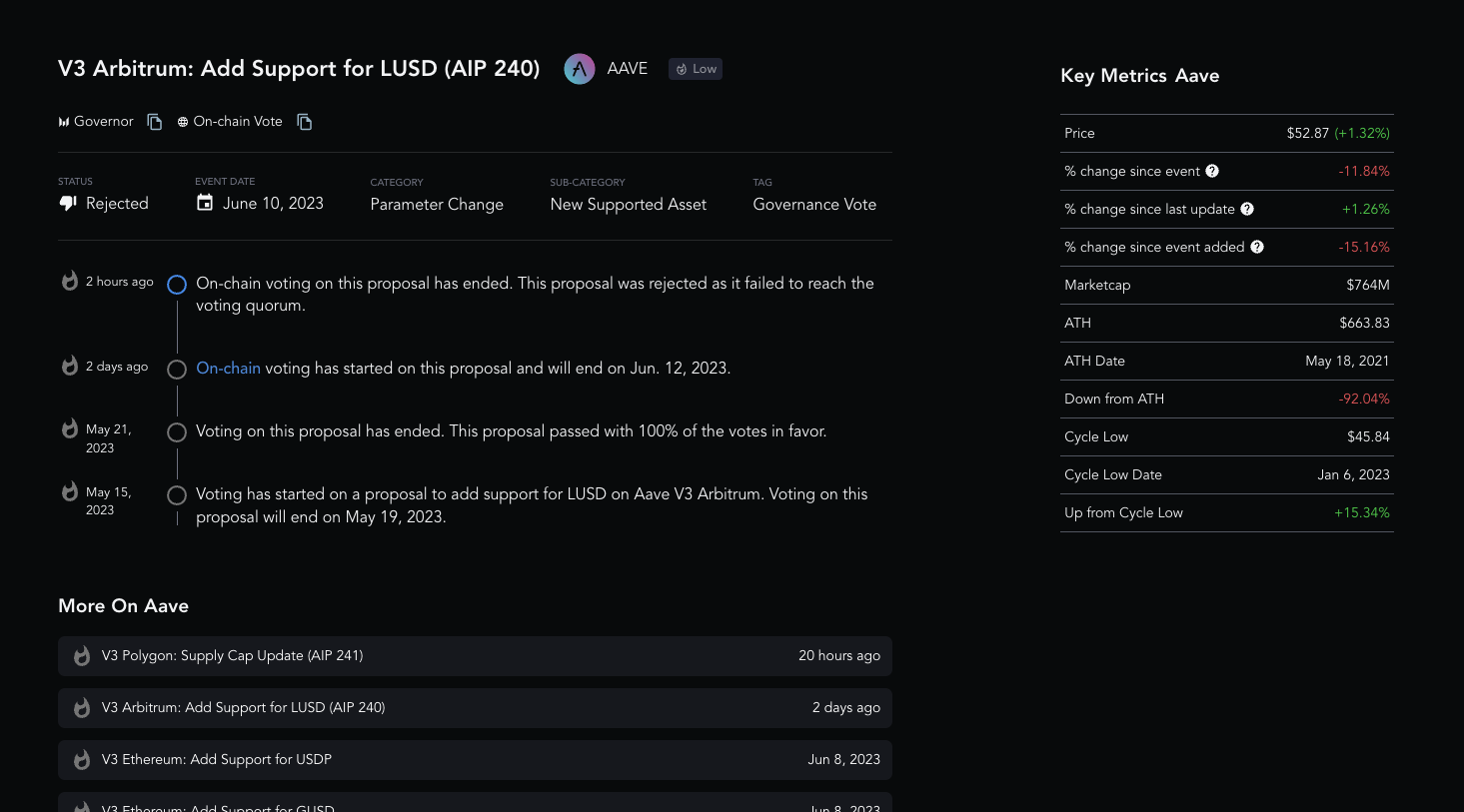The height and width of the screenshot is (812, 1464).
Task: Click flame icon beside 2 hours ago
Action: [x=70, y=281]
